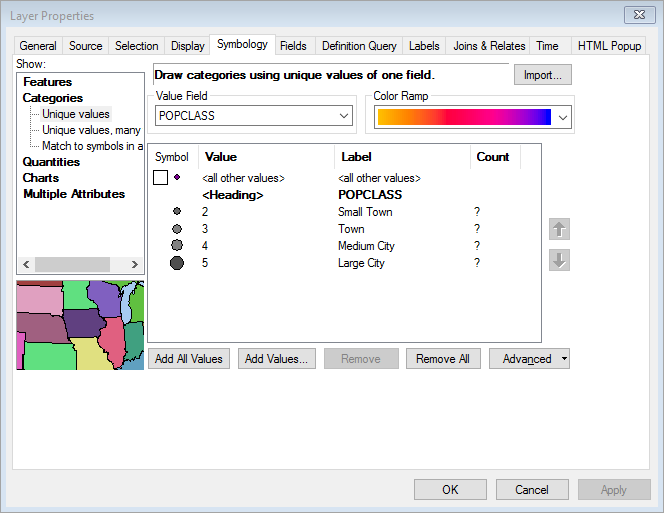Select Quantities in the Show list

coord(51,162)
